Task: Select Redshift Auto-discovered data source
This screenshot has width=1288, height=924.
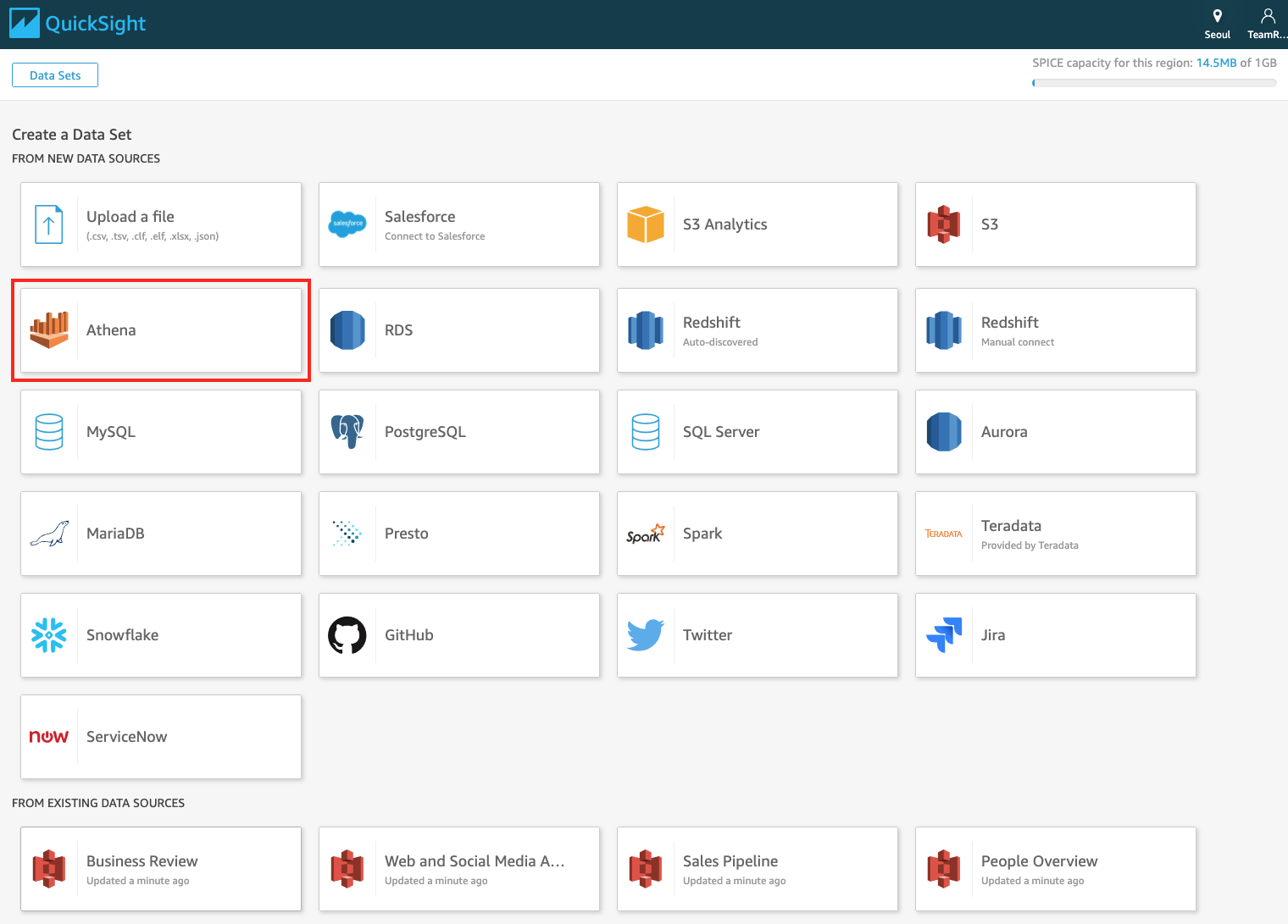Action: pyautogui.click(x=757, y=330)
